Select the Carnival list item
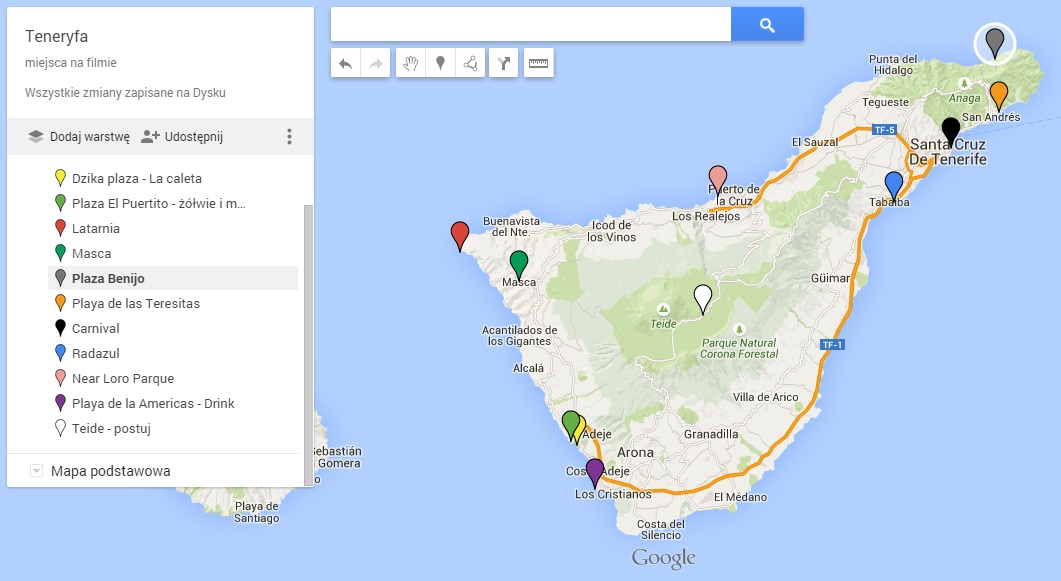Image resolution: width=1061 pixels, height=581 pixels. coord(173,329)
